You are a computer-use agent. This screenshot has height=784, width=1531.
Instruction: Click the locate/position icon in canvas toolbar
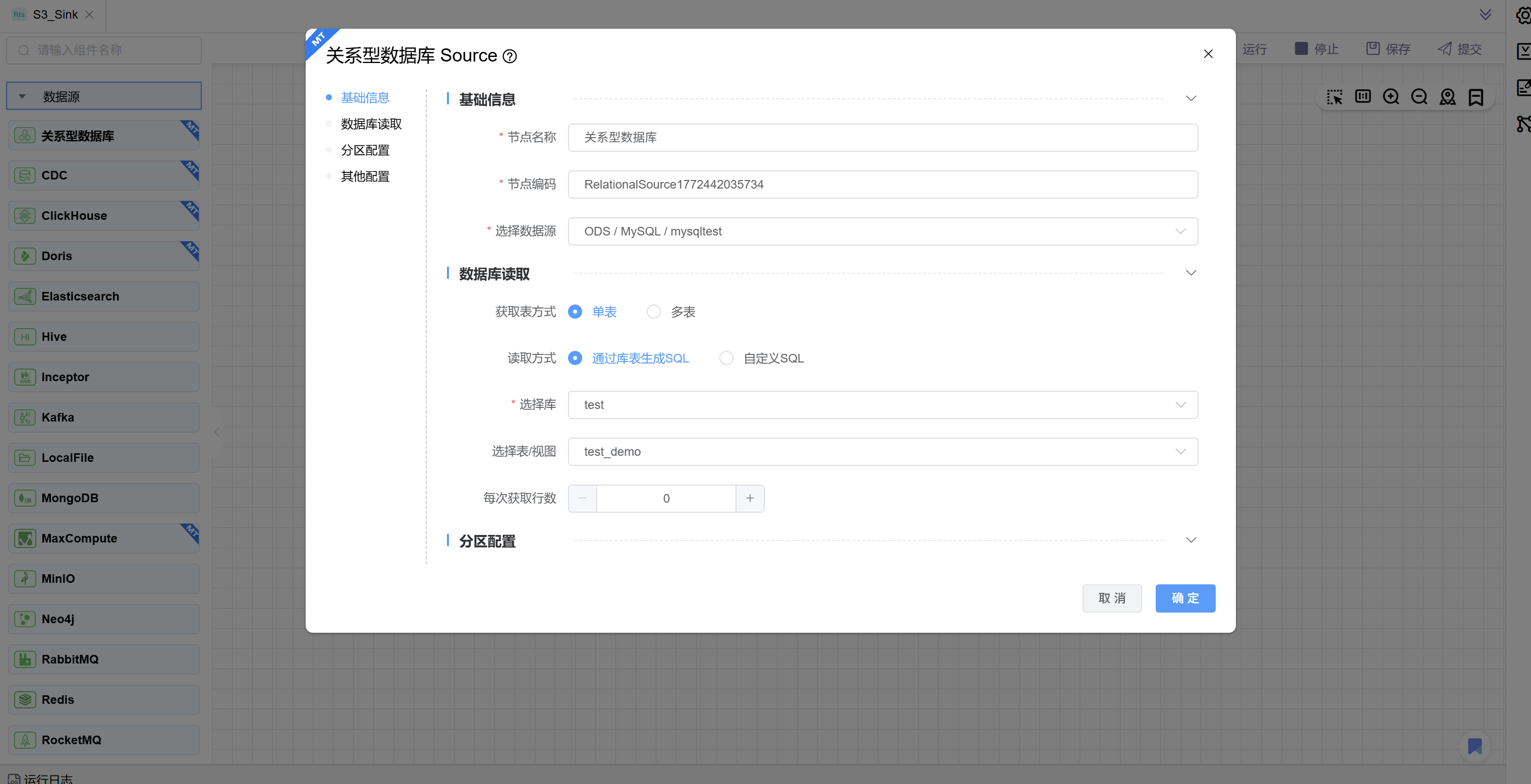point(1448,96)
